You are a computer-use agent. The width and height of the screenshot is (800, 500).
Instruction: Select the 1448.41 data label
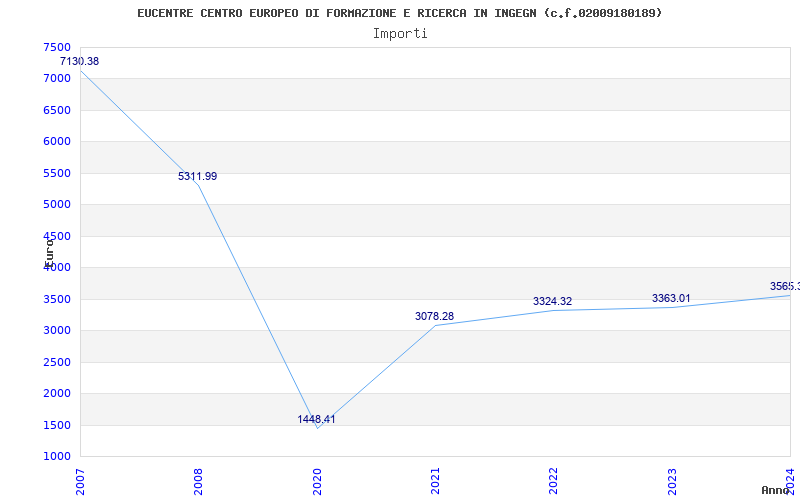(316, 419)
